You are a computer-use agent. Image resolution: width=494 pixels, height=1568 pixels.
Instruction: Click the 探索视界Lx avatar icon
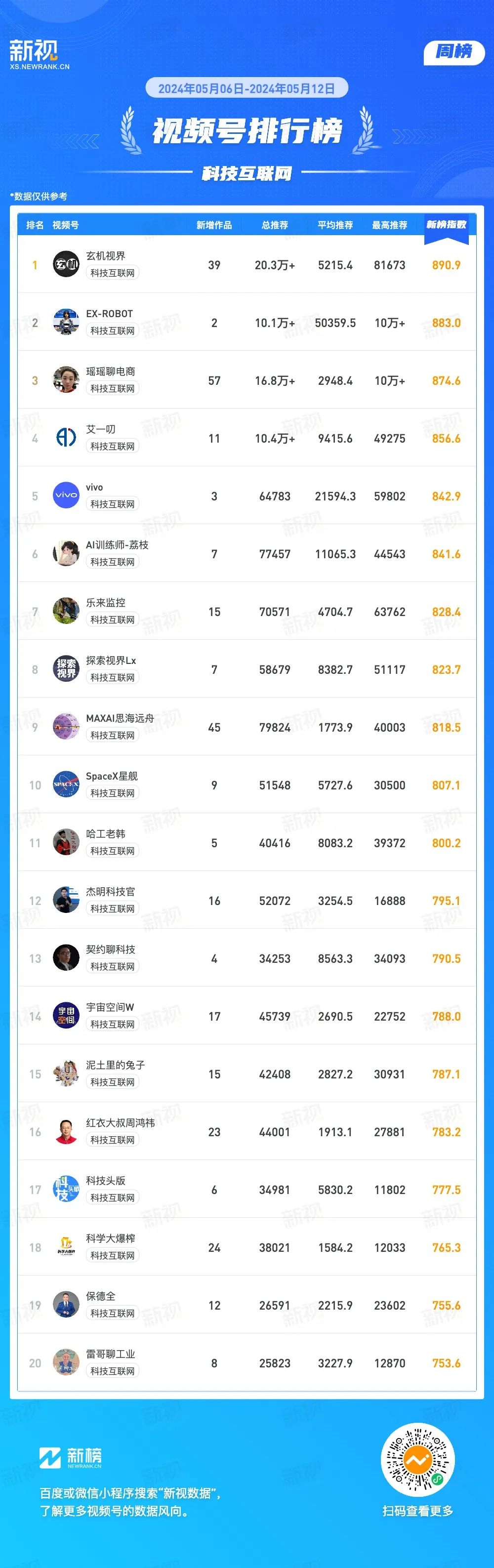pos(66,669)
